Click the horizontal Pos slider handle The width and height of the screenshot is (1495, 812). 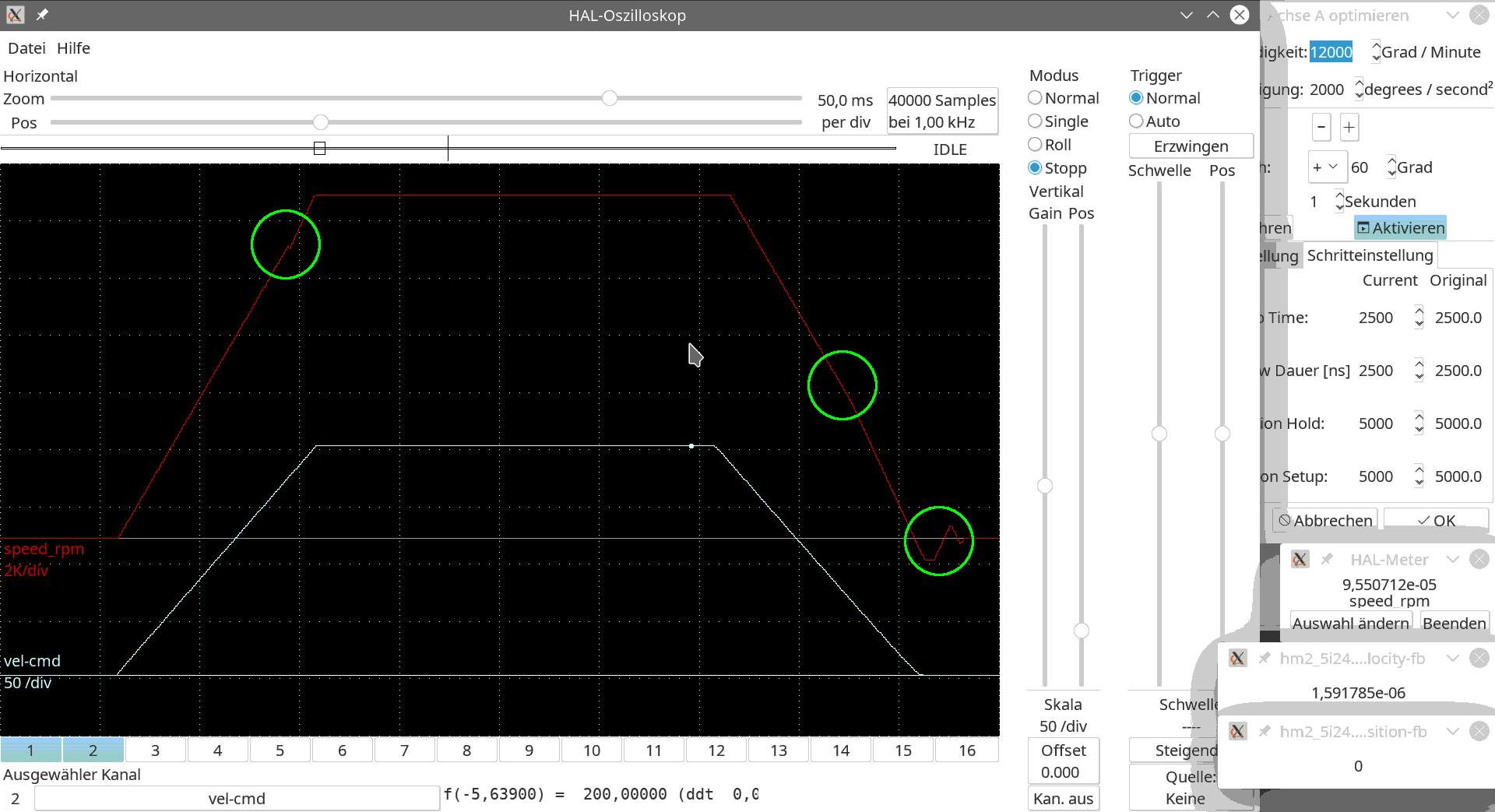(x=321, y=122)
